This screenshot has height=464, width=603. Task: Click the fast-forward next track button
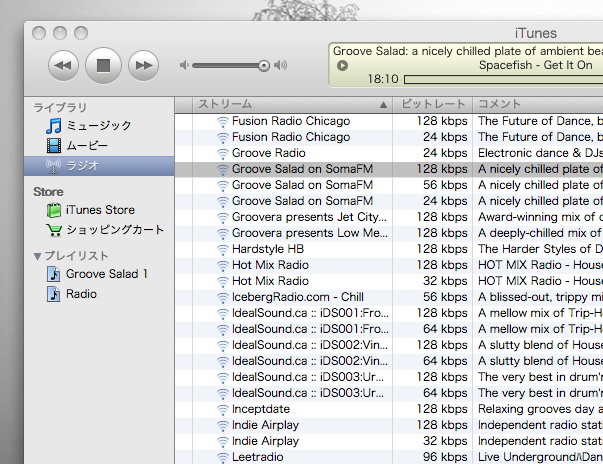(x=143, y=65)
